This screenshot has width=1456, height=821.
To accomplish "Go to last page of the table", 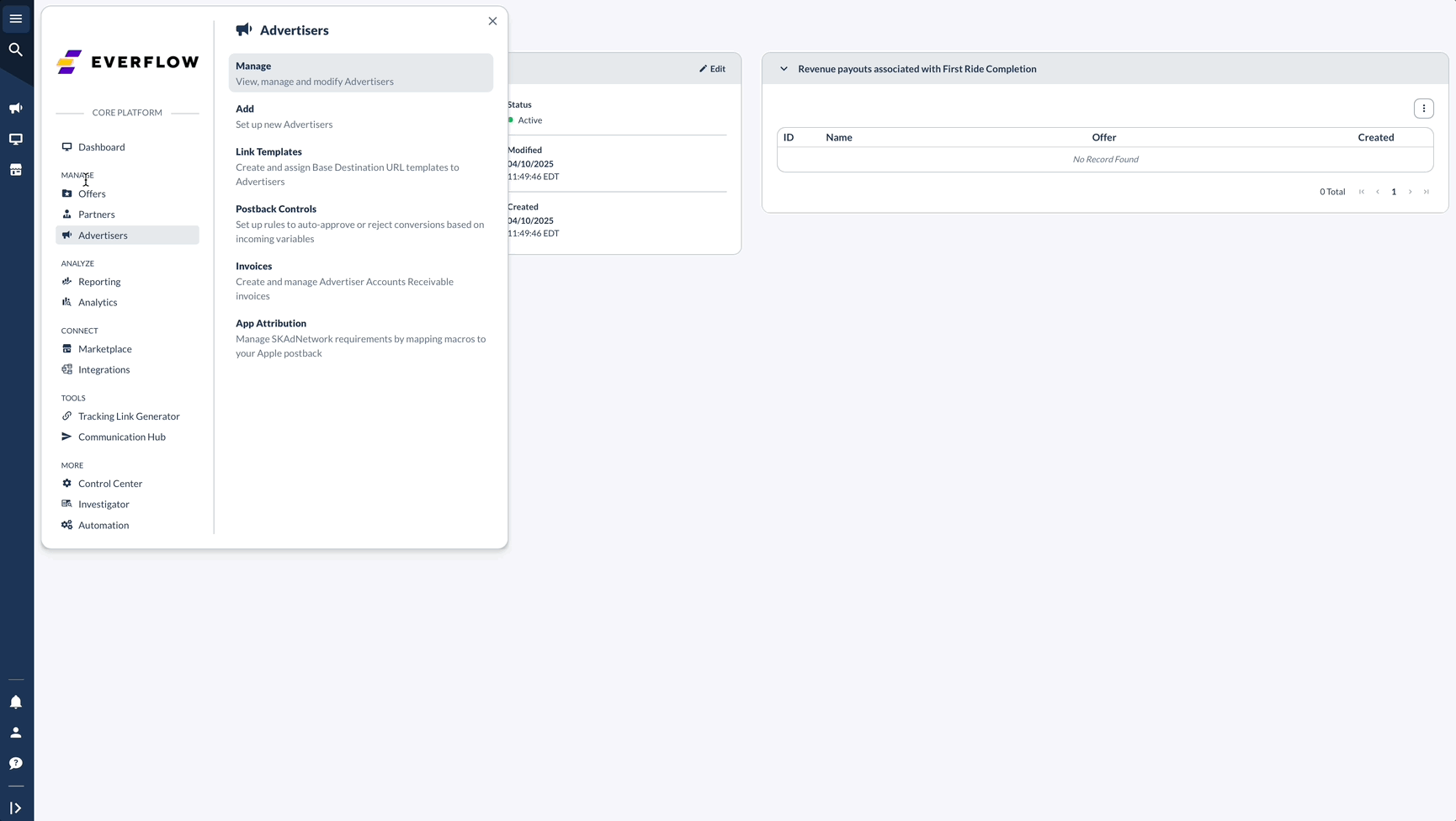I will click(1427, 192).
